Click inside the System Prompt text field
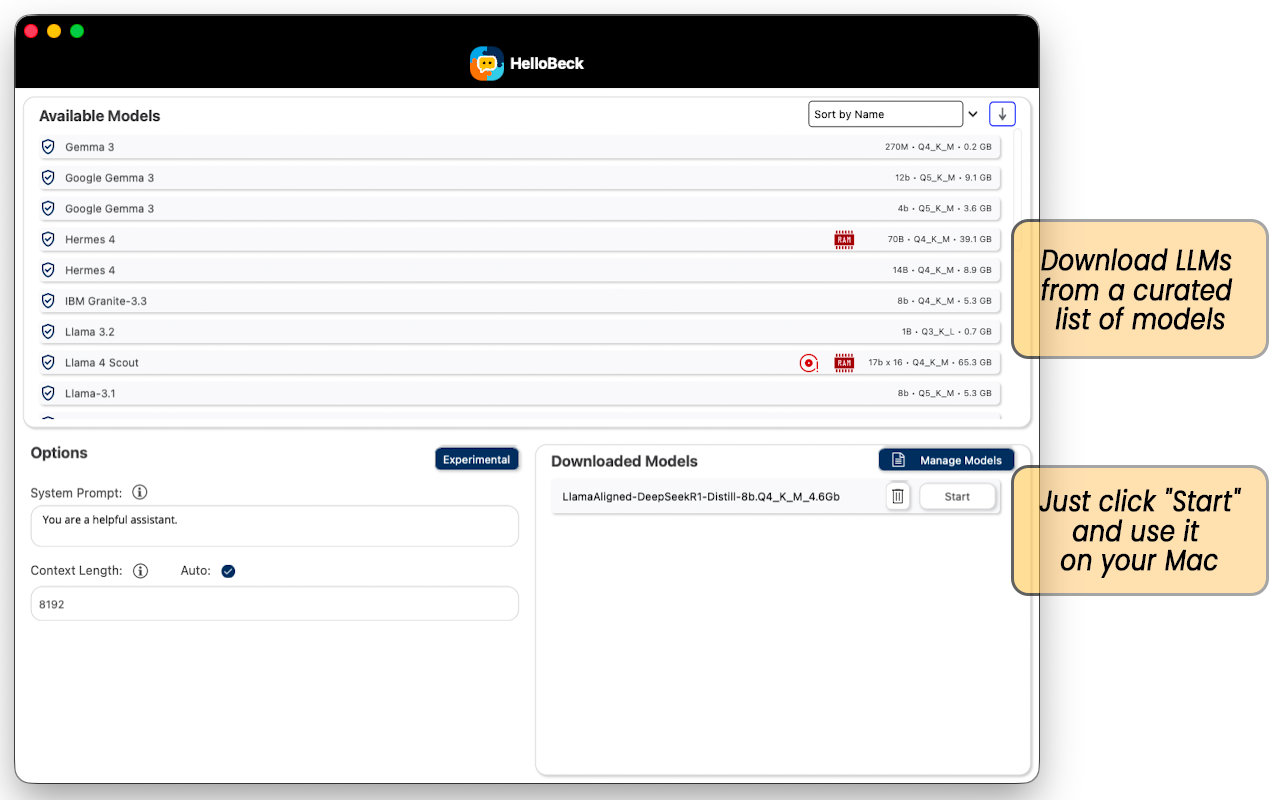This screenshot has width=1280, height=800. [x=274, y=526]
